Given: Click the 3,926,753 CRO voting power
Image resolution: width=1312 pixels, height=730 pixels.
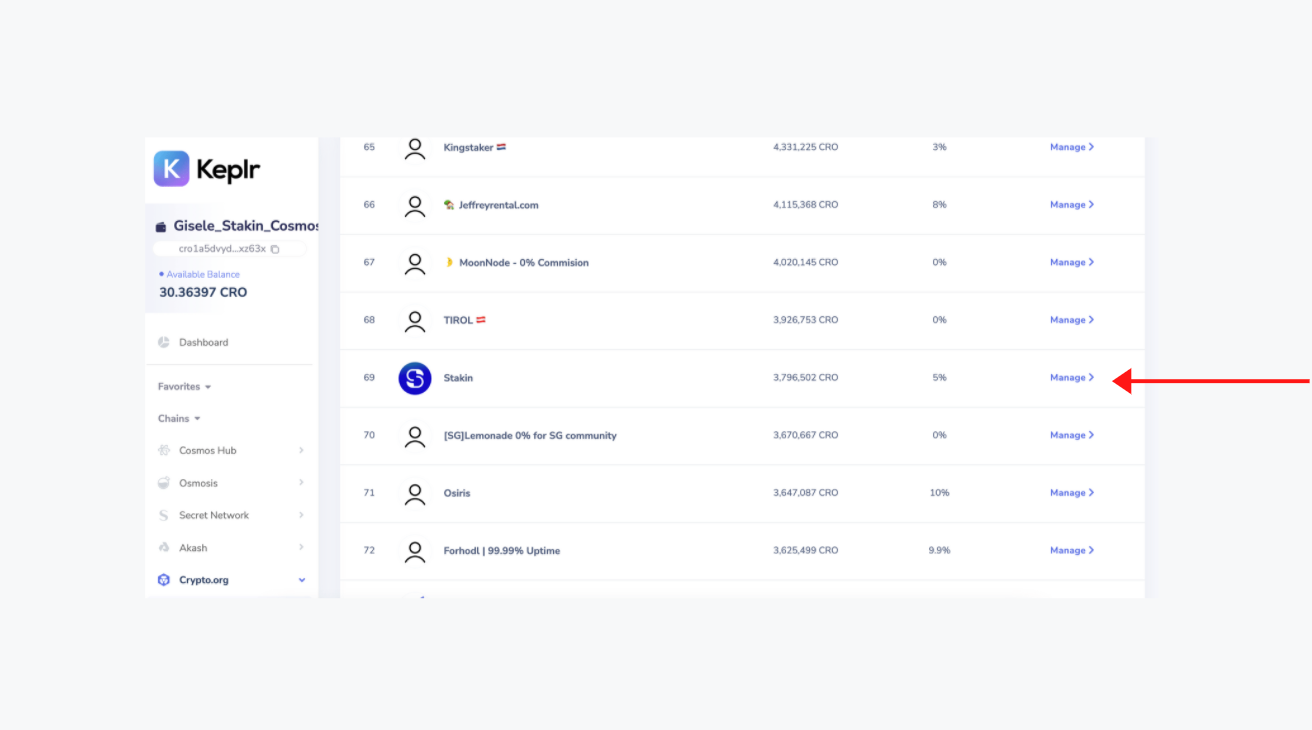Looking at the screenshot, I should [806, 320].
